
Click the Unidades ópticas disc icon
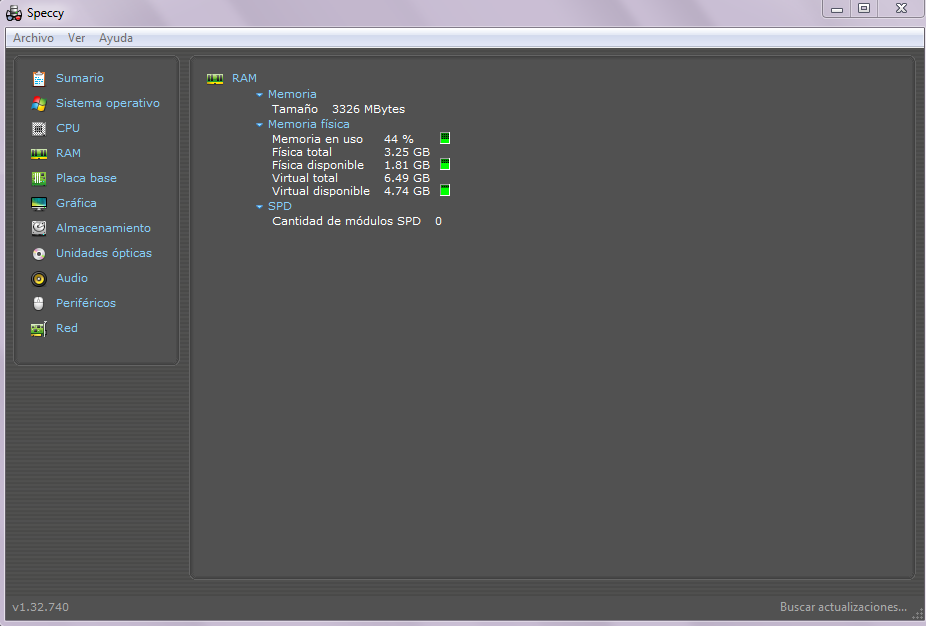(x=39, y=253)
